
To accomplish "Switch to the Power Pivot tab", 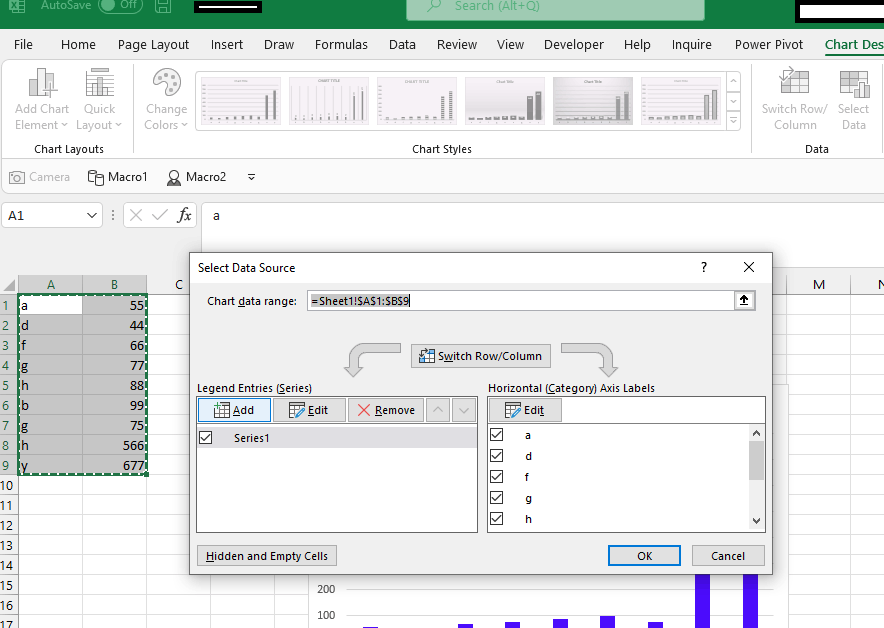I will coord(768,44).
